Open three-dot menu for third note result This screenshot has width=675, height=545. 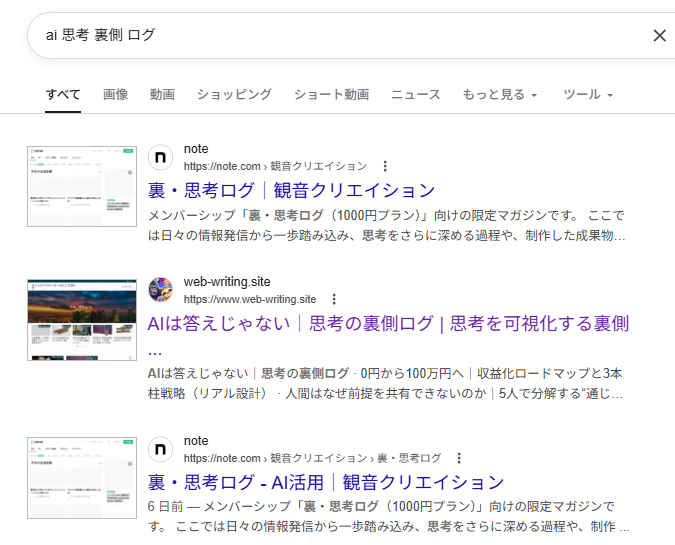pos(459,458)
